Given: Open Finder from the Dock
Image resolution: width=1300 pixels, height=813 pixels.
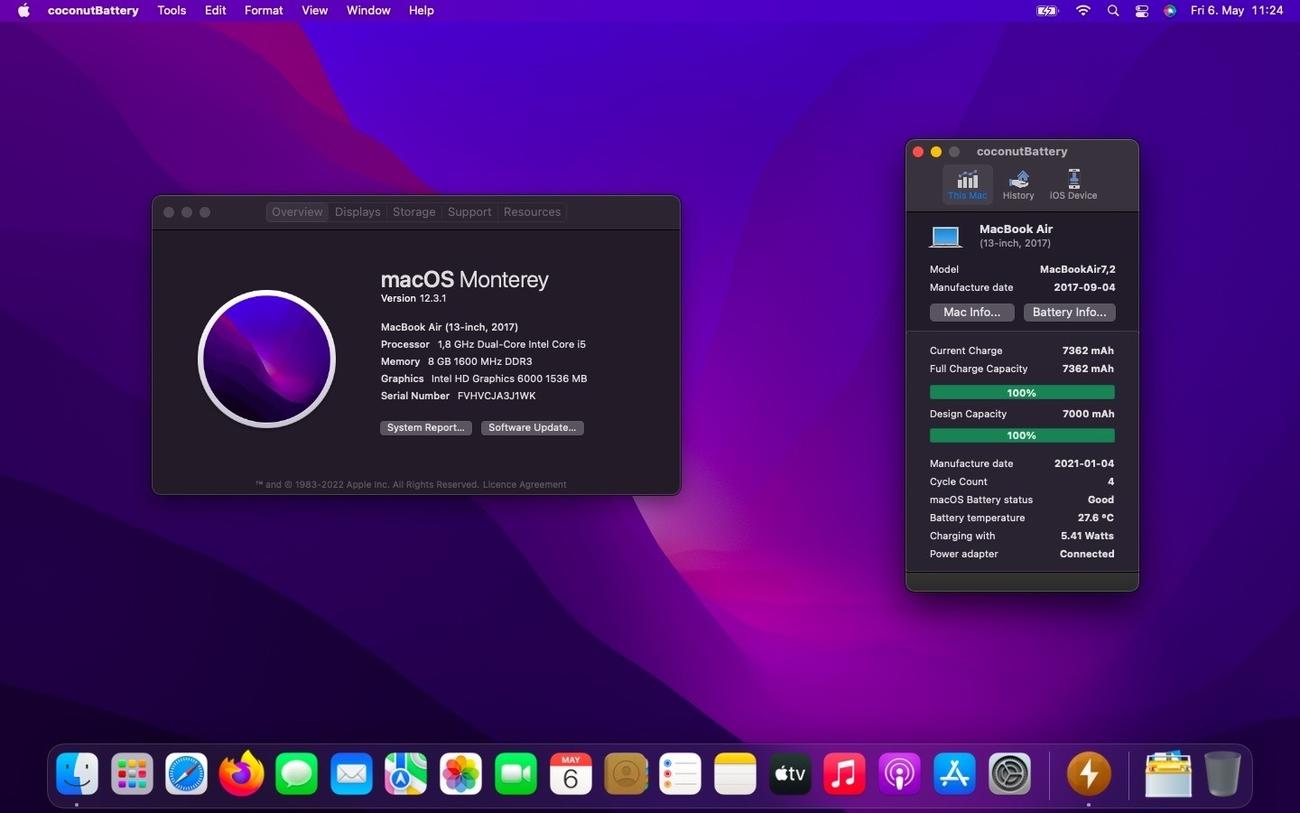Looking at the screenshot, I should [77, 774].
